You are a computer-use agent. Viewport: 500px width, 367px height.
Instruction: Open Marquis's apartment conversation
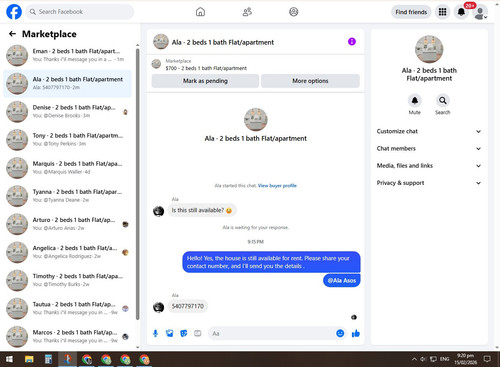click(x=67, y=168)
